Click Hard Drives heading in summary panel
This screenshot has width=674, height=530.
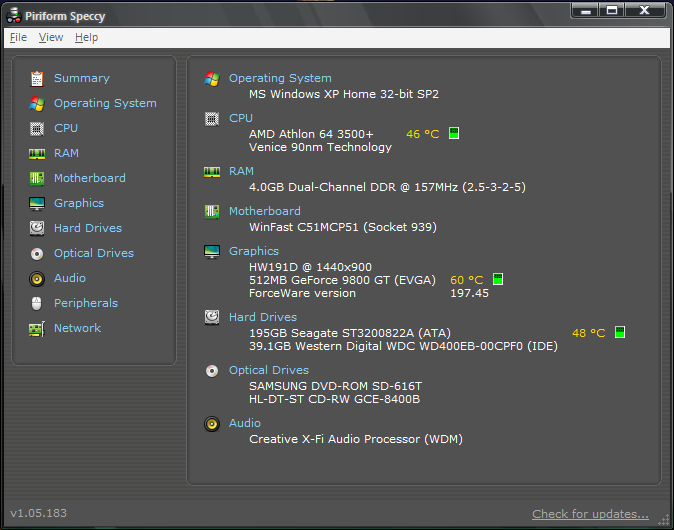[263, 317]
